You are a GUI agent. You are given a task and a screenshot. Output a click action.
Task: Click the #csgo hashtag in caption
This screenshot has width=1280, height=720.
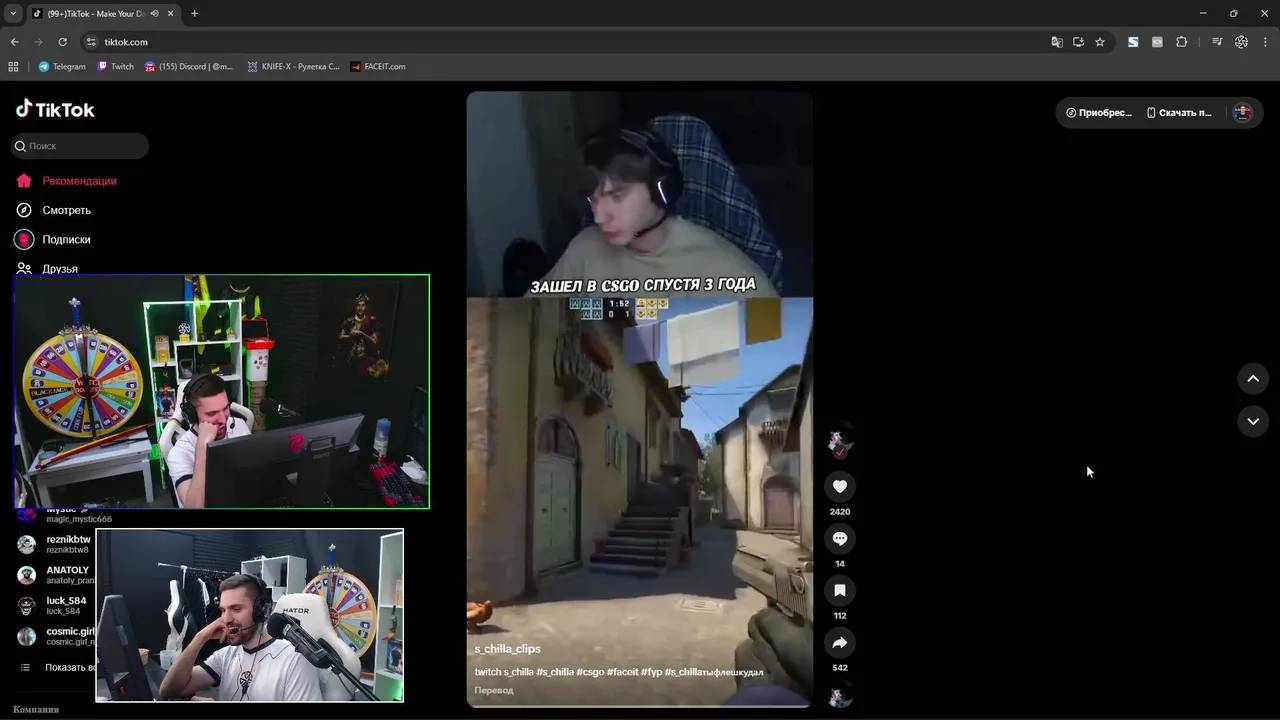point(590,672)
